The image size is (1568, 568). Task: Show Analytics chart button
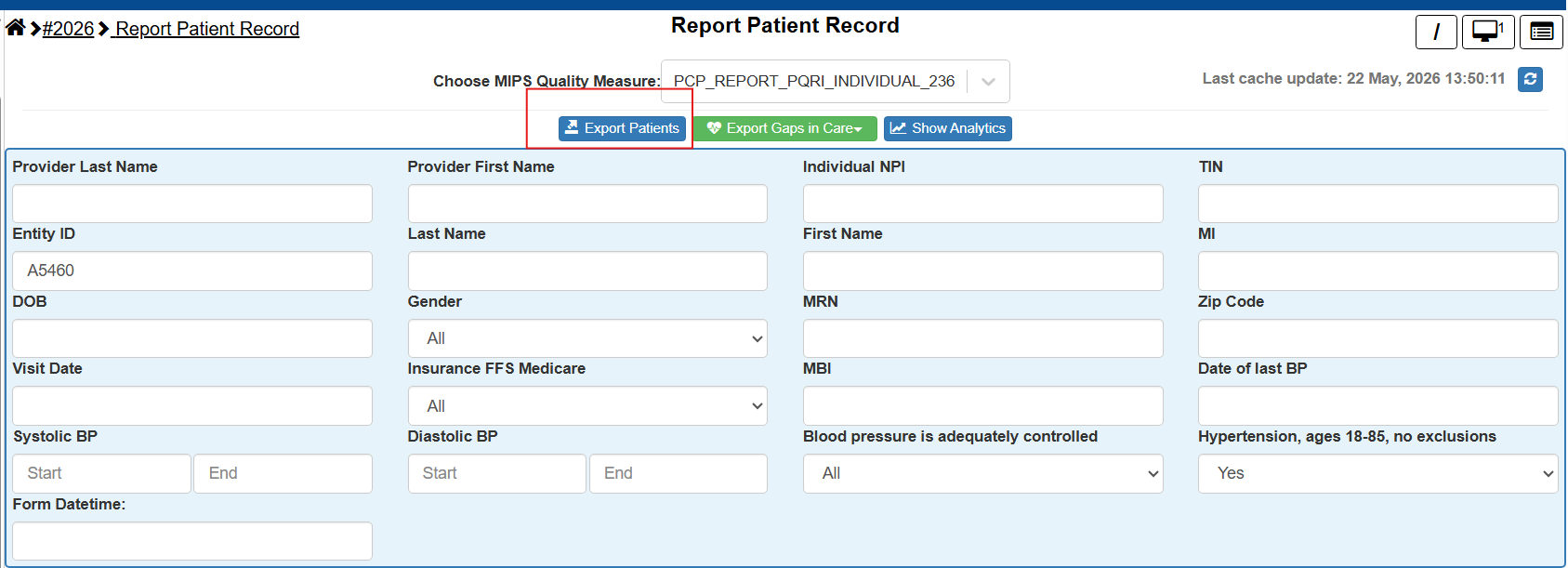947,128
